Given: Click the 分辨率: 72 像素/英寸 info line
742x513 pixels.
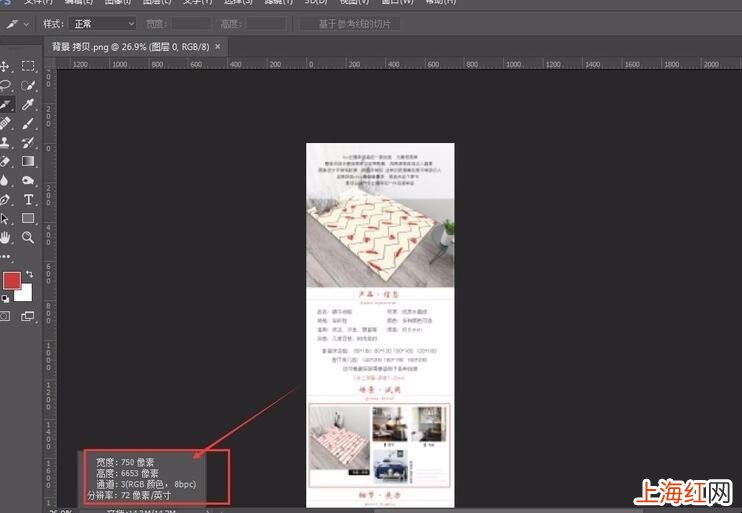Looking at the screenshot, I should pyautogui.click(x=129, y=495).
